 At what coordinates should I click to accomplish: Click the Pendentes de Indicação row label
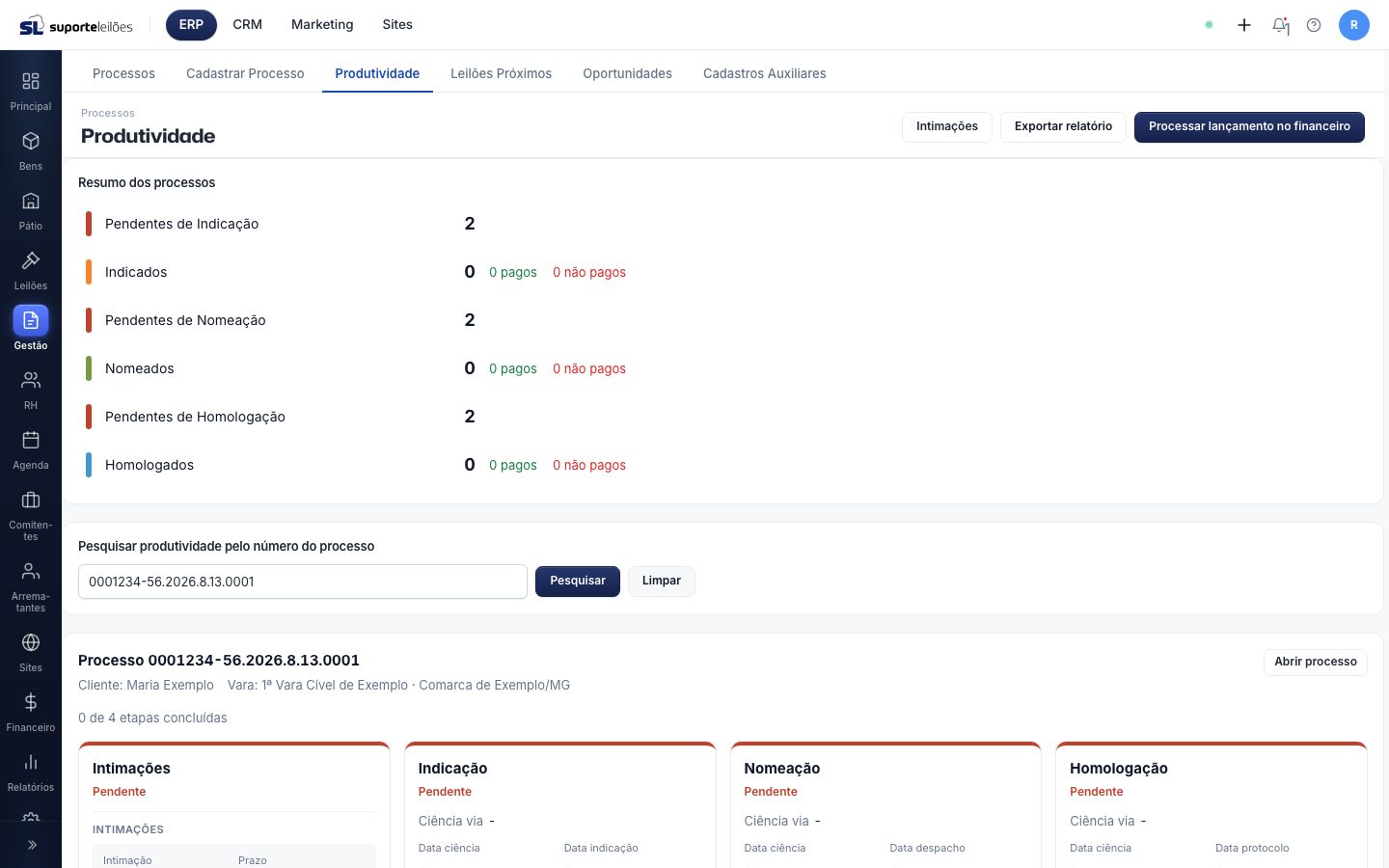point(182,224)
